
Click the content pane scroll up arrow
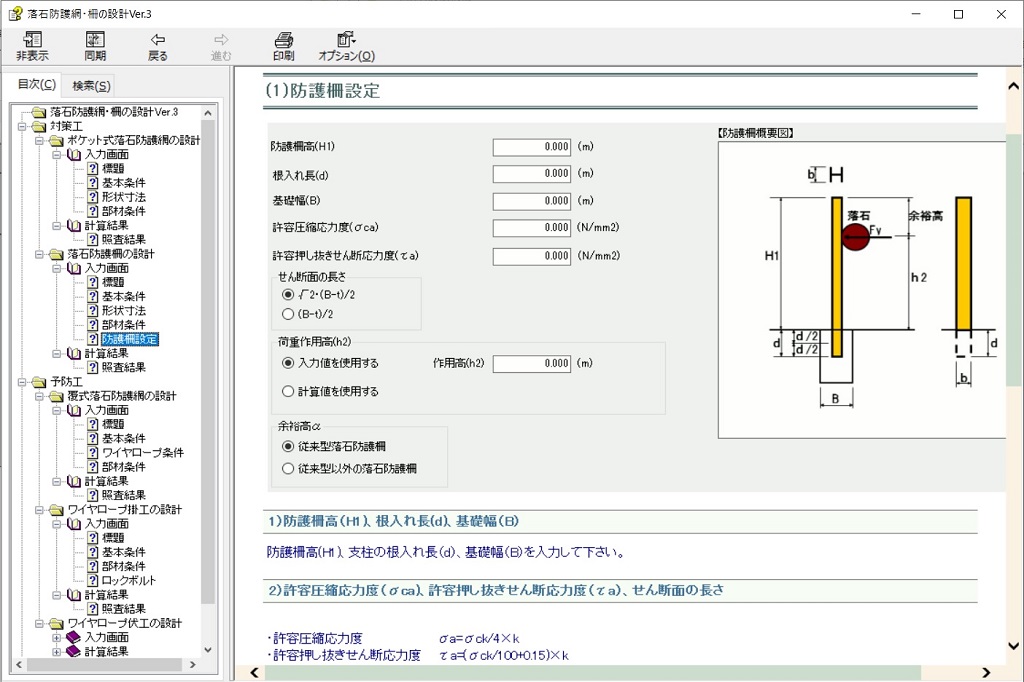(1014, 86)
